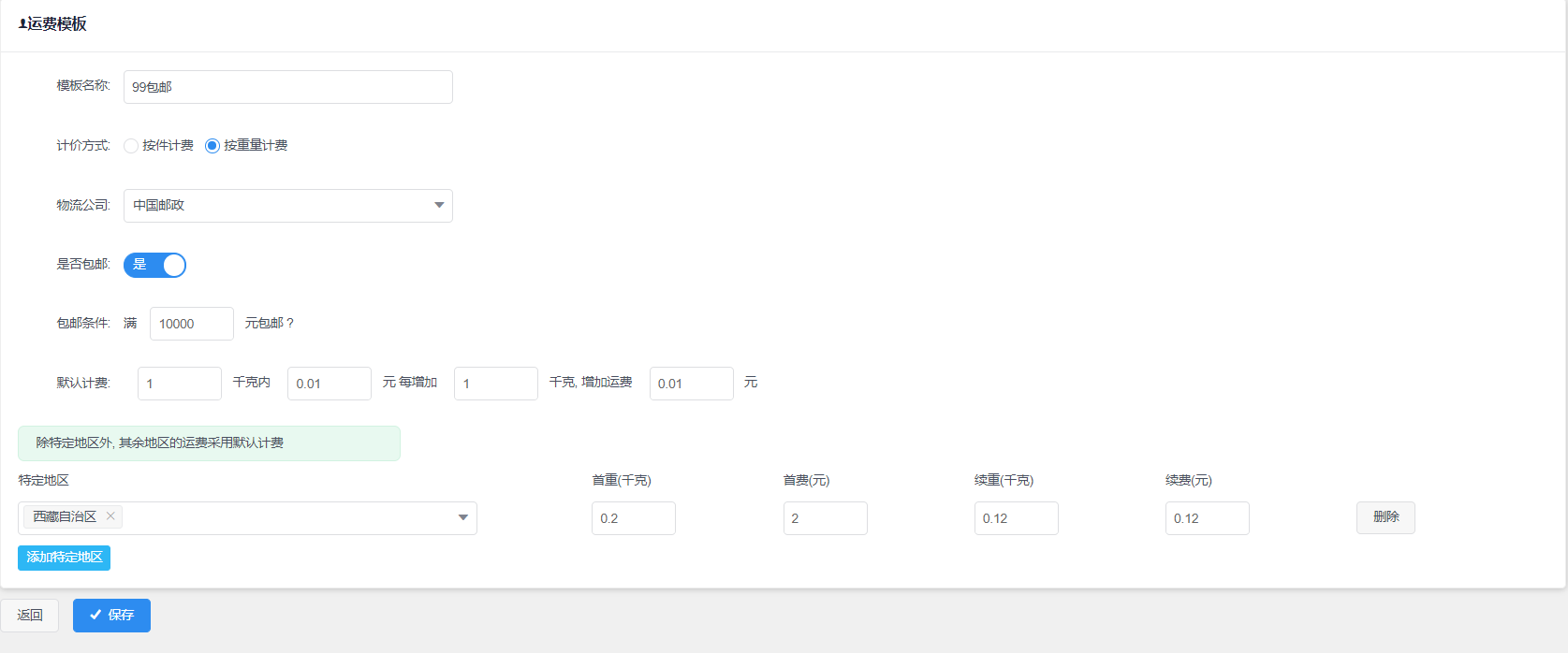The height and width of the screenshot is (653, 1568).
Task: Click the default weight 千克内 input
Action: (179, 384)
